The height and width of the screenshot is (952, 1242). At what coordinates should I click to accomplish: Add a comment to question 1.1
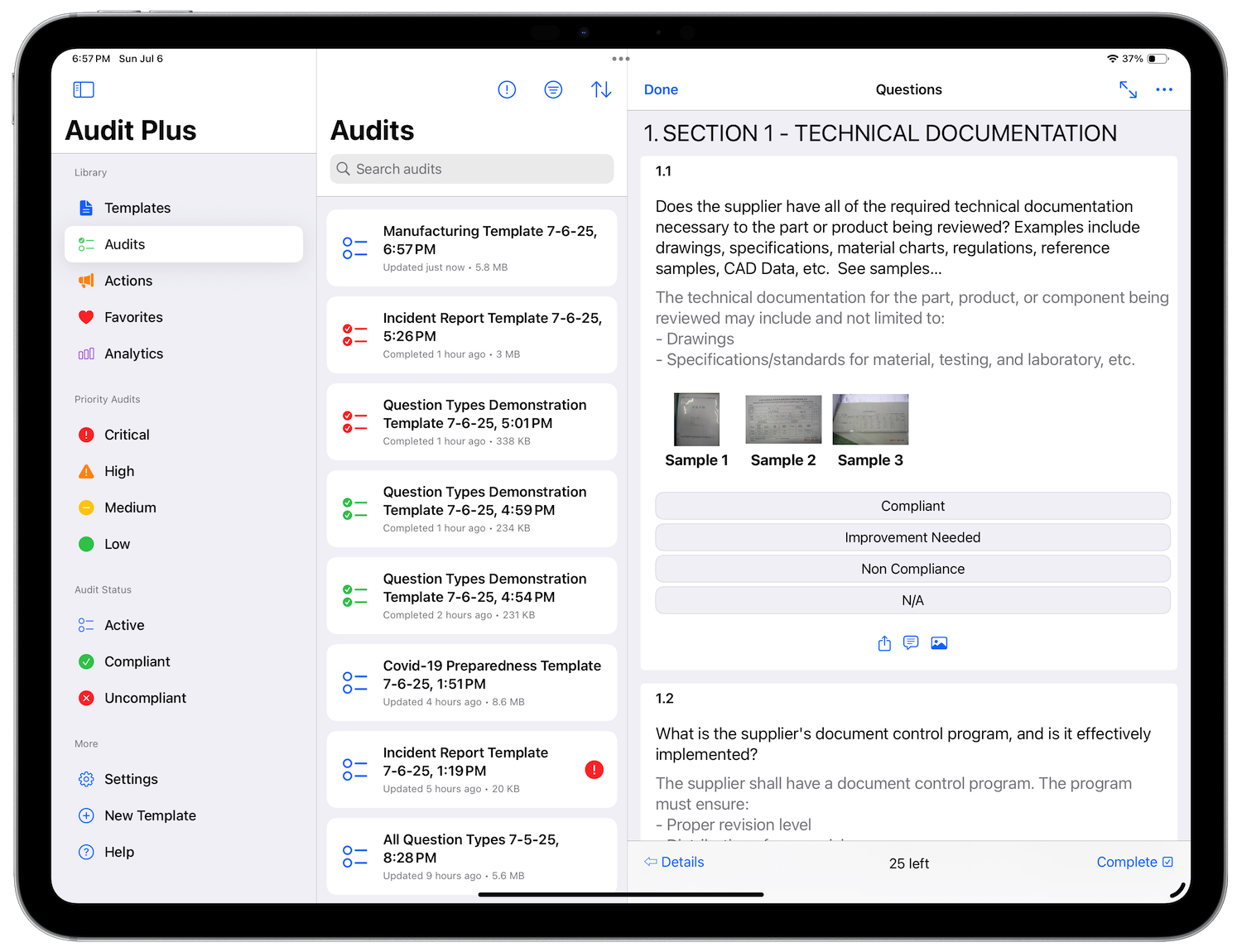911,643
